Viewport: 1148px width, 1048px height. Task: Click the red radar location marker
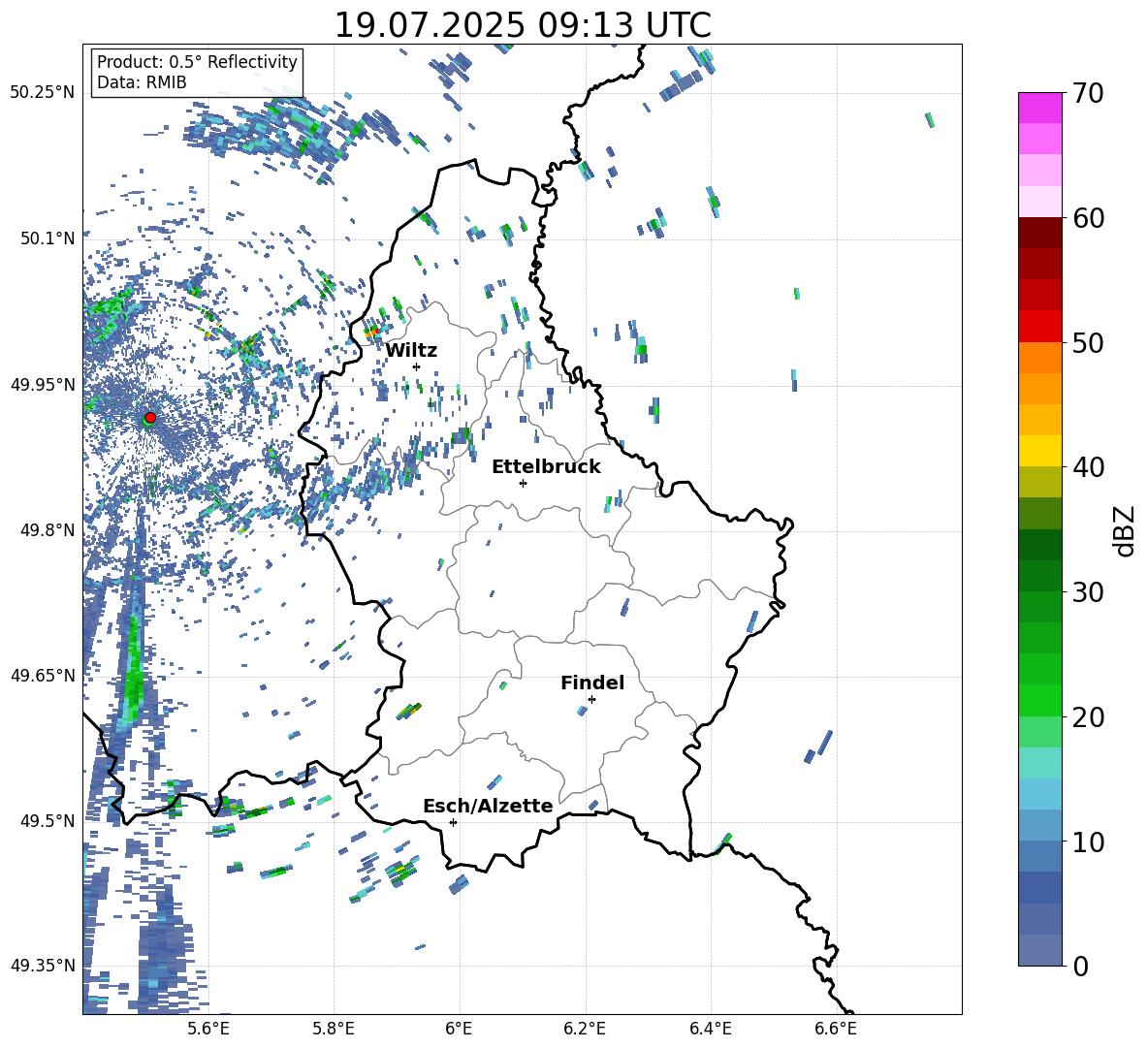(x=150, y=417)
